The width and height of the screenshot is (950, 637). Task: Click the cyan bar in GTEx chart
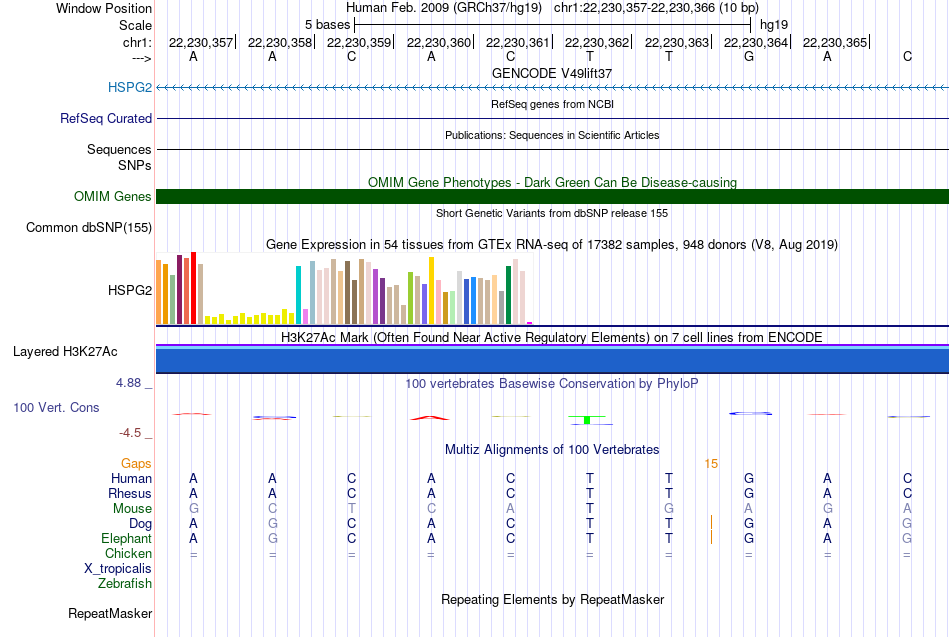[298, 295]
